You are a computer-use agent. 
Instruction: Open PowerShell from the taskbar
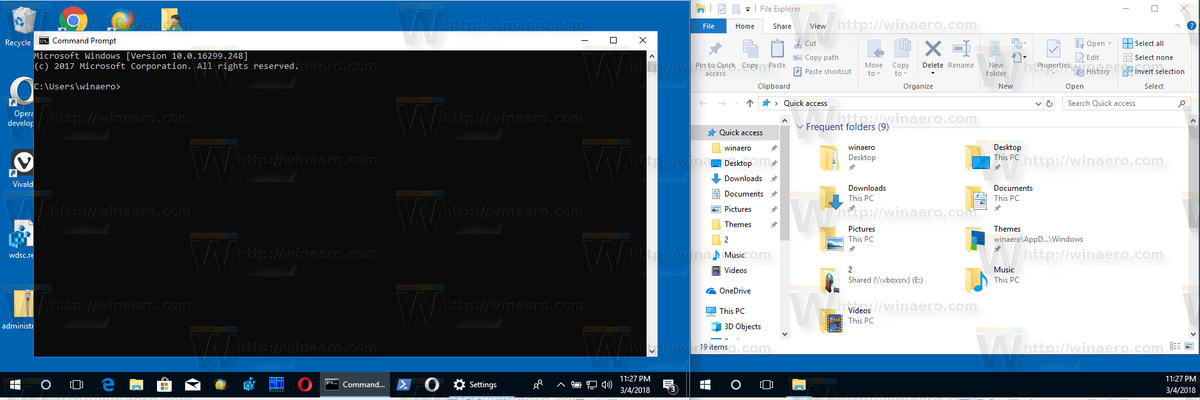405,384
